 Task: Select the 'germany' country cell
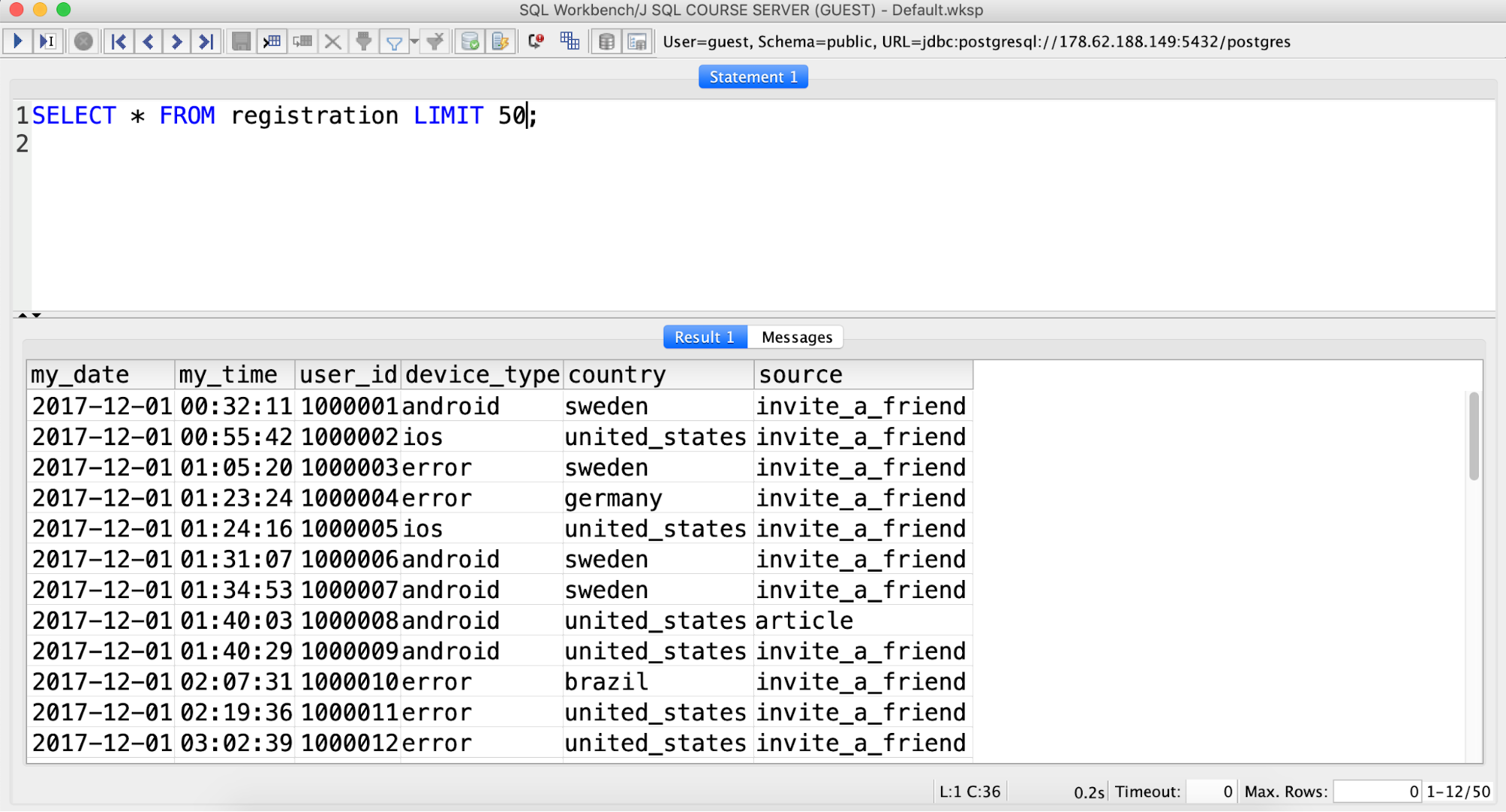pyautogui.click(x=658, y=498)
